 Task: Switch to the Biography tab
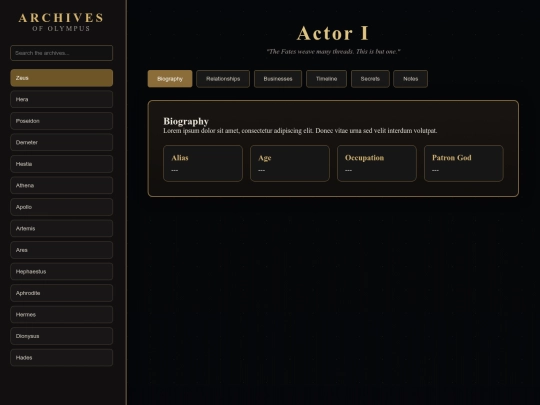[x=170, y=79]
